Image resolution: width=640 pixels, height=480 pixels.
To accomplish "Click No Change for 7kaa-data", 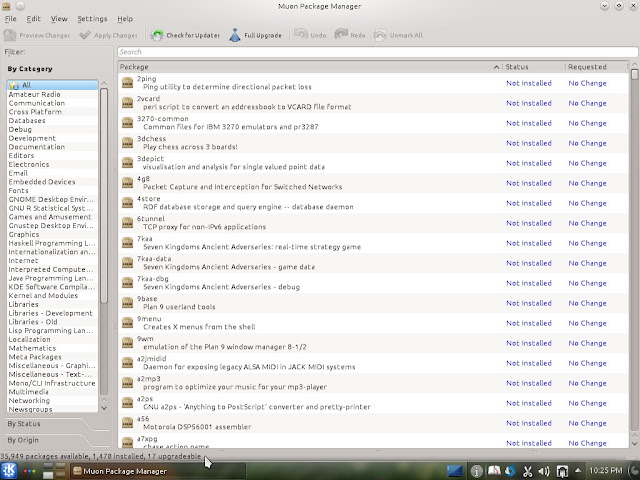I will pos(587,263).
